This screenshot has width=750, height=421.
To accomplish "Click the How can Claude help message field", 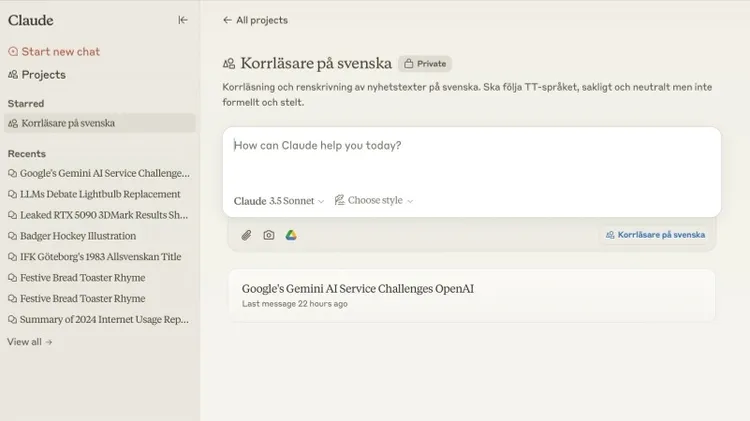I will click(x=472, y=159).
